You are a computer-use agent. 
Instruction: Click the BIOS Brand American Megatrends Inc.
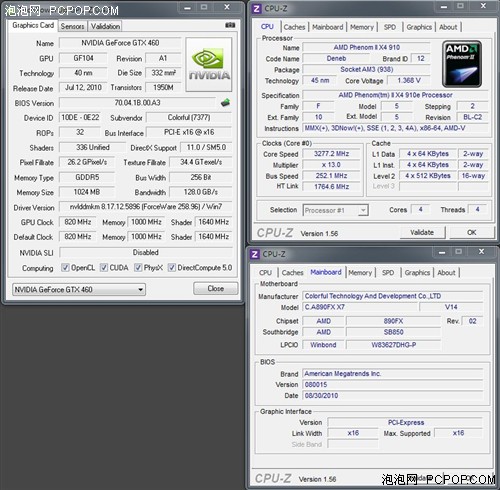pyautogui.click(x=393, y=374)
